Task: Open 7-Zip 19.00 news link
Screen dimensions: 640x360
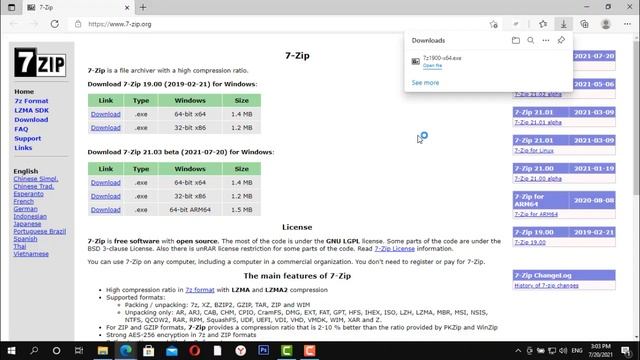Action: 530,242
